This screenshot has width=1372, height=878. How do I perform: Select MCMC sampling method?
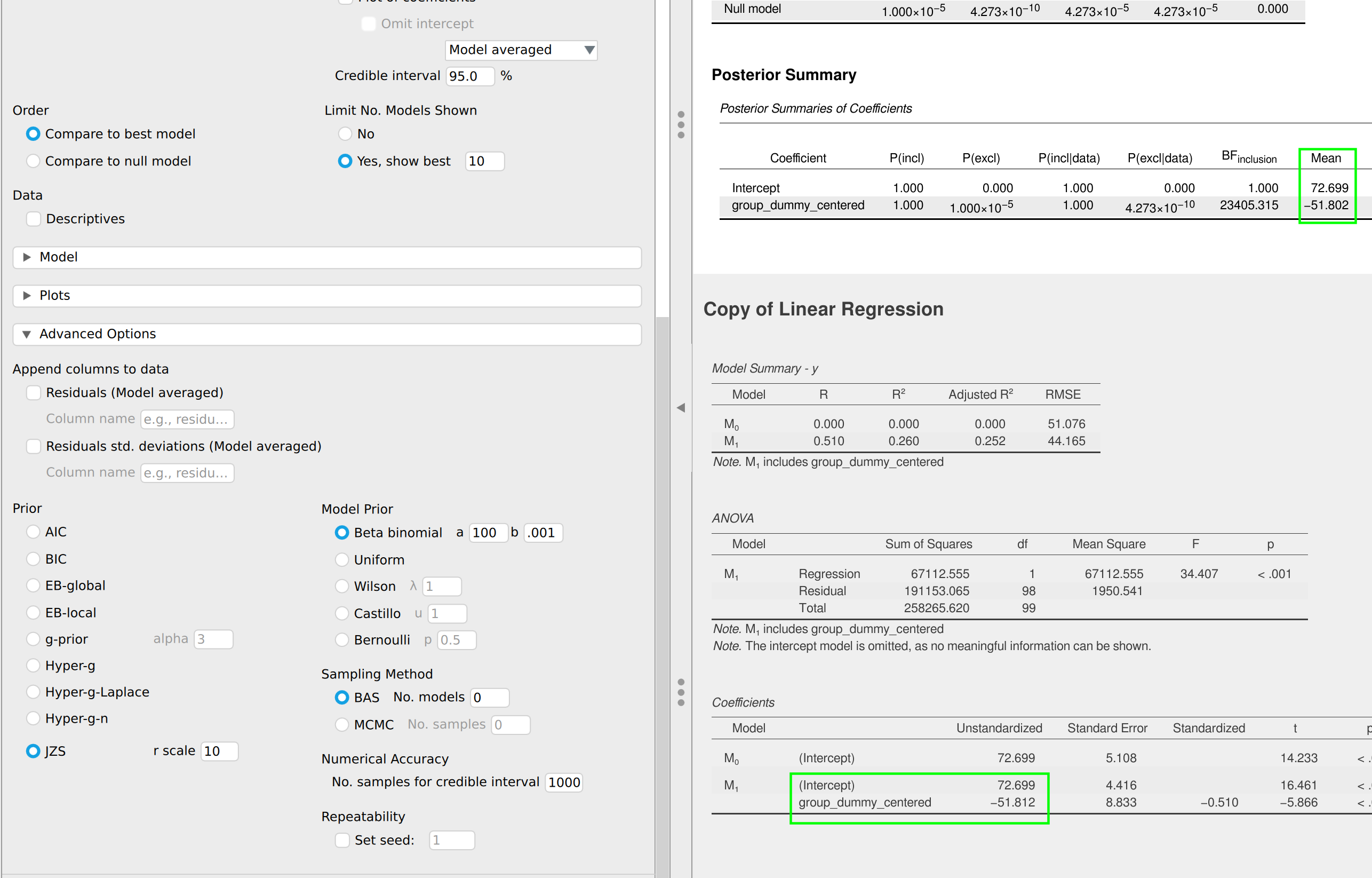tap(342, 725)
